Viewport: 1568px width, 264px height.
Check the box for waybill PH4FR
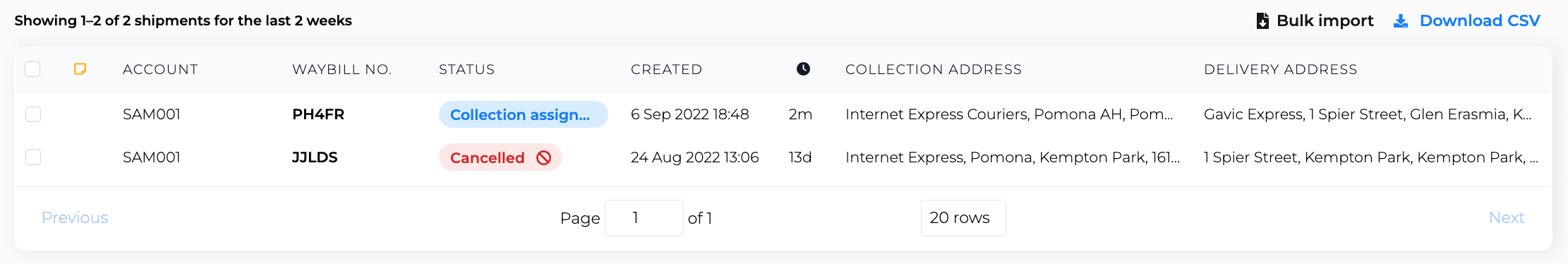tap(33, 114)
